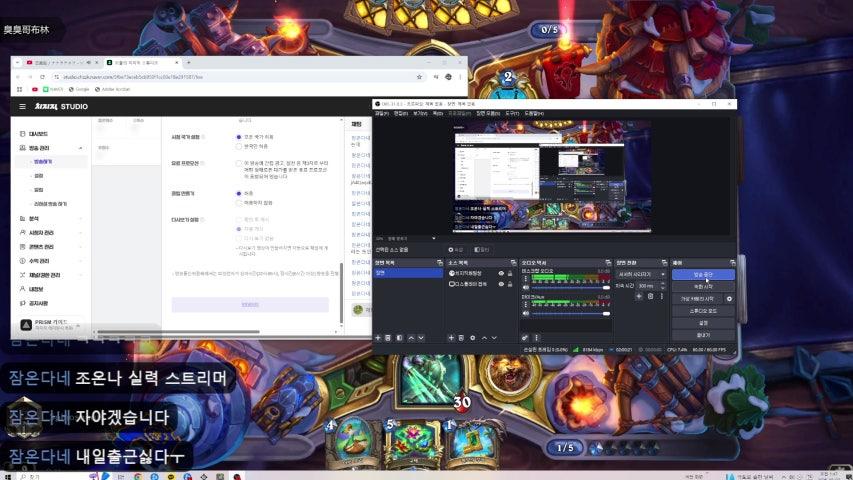Open 도구 menu in OBS
The width and height of the screenshot is (853, 480).
tap(512, 113)
